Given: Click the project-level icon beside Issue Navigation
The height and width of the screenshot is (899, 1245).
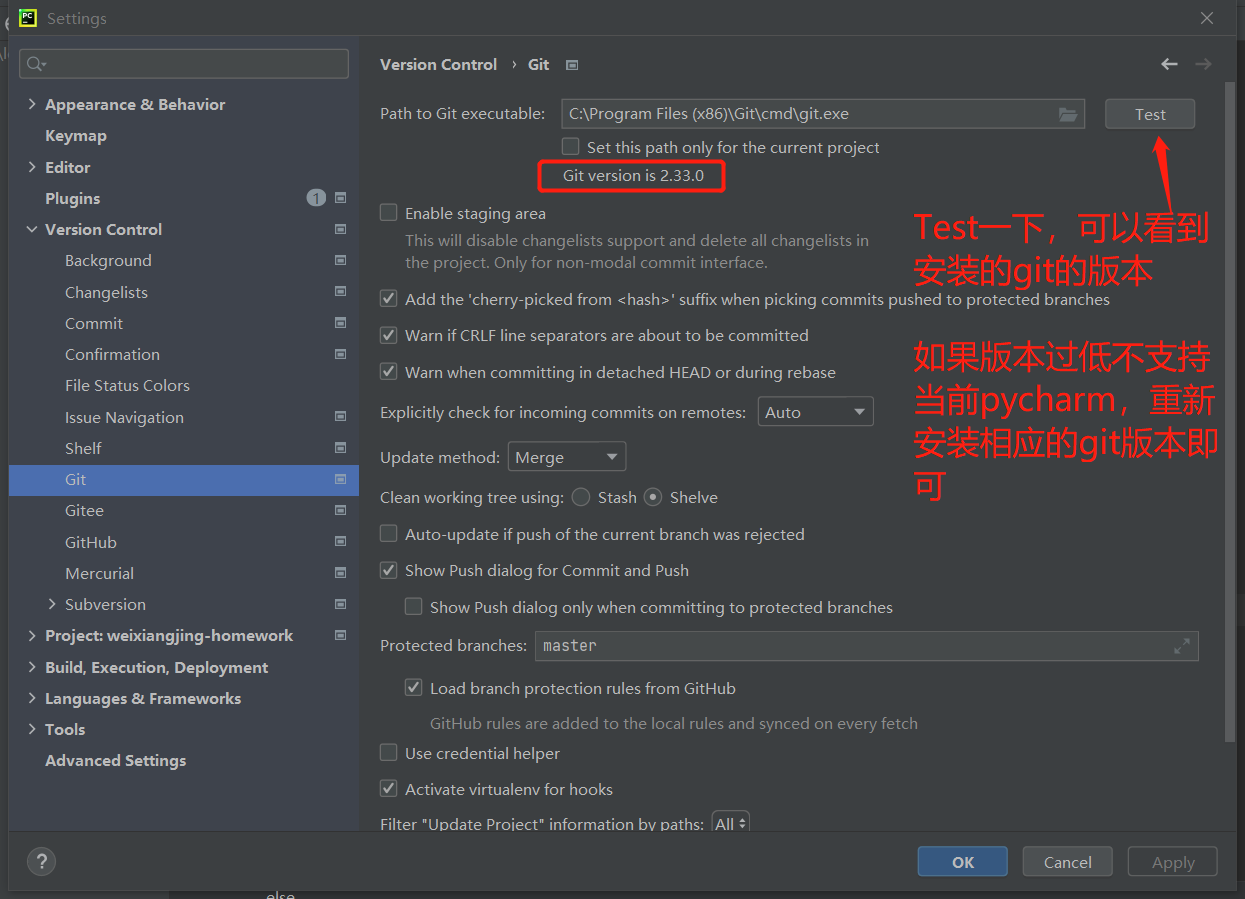Looking at the screenshot, I should click(340, 417).
